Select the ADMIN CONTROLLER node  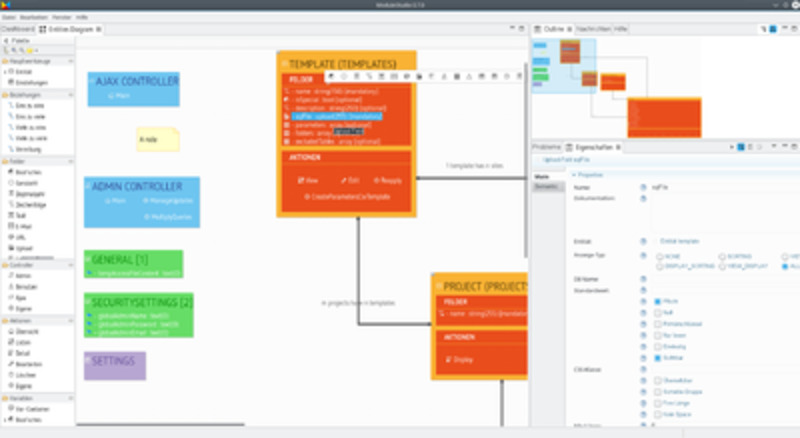(142, 202)
